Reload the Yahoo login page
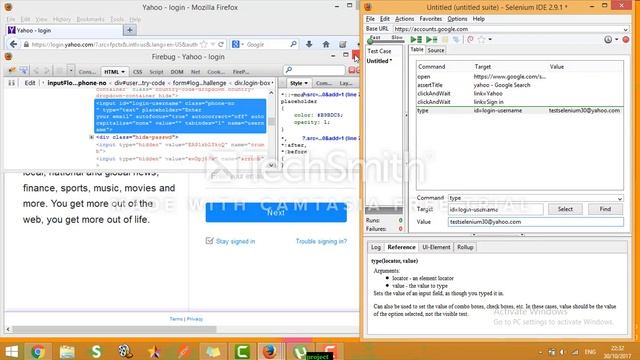The image size is (640, 360). (221, 44)
